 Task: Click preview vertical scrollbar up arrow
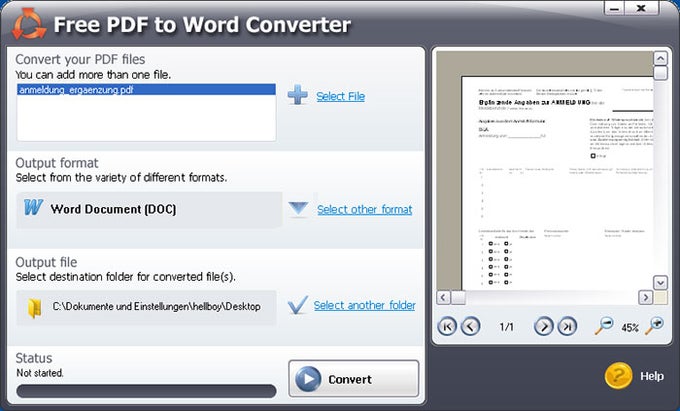point(660,58)
